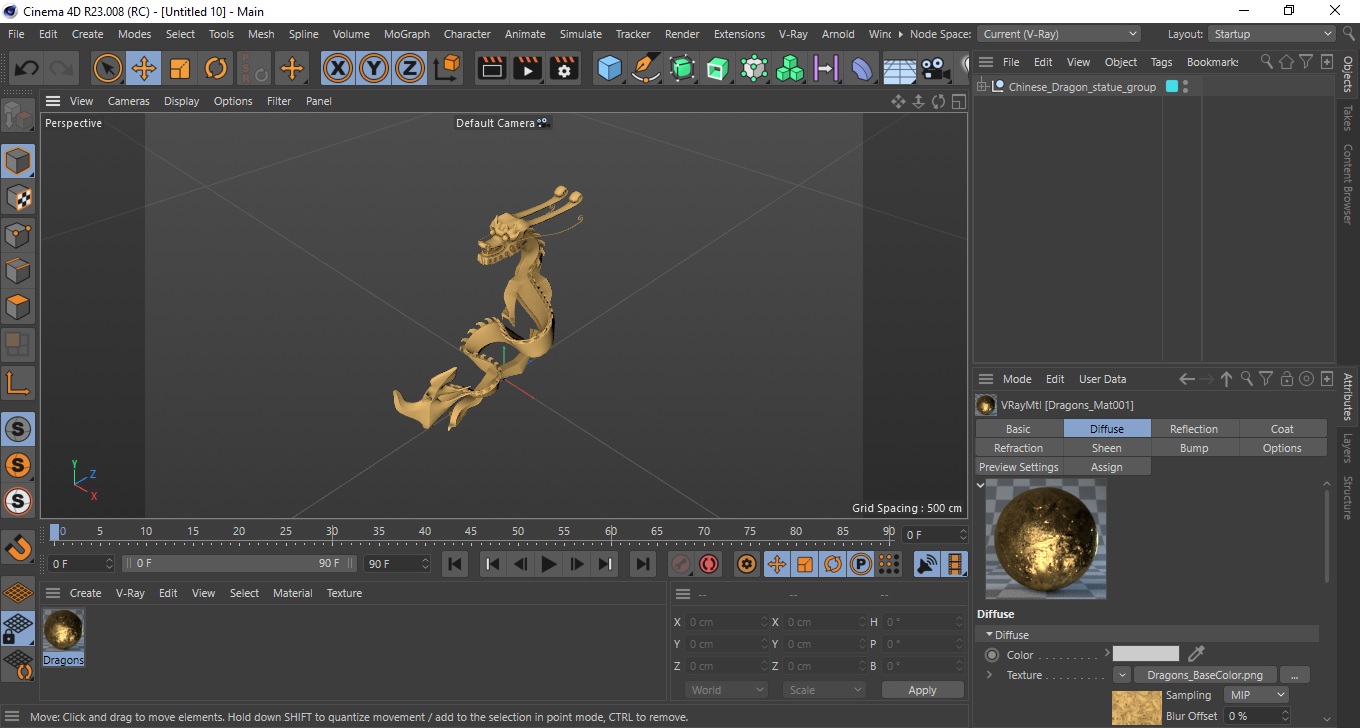Click the Apply button

pos(922,690)
